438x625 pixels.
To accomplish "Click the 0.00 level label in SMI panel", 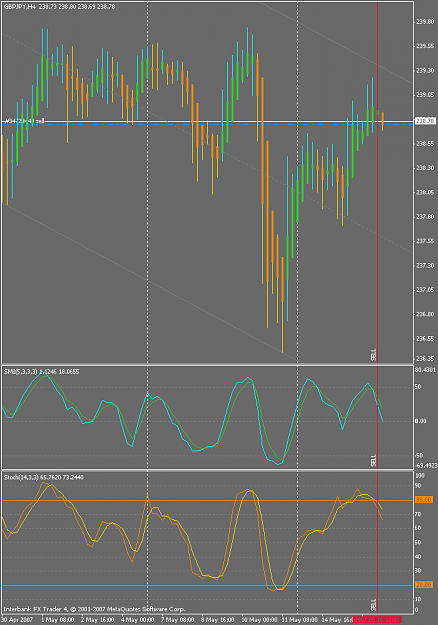I will tap(420, 421).
